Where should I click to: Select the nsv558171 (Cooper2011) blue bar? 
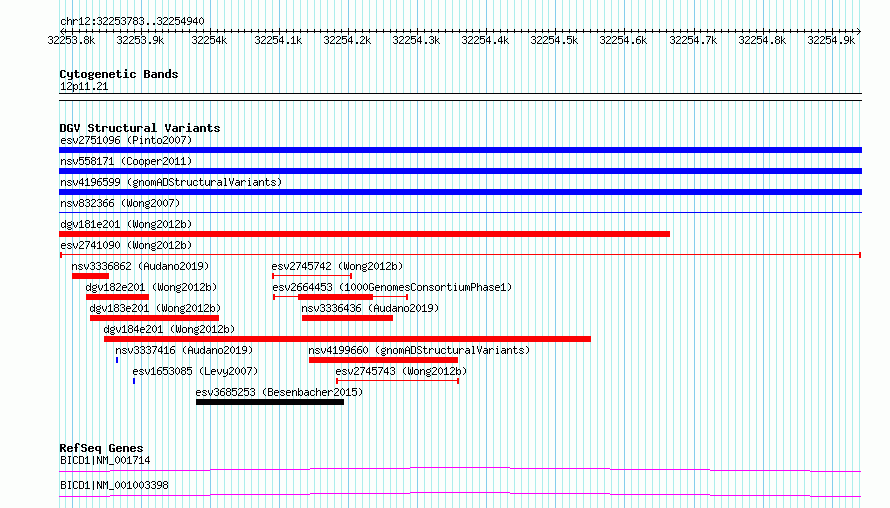tap(460, 171)
